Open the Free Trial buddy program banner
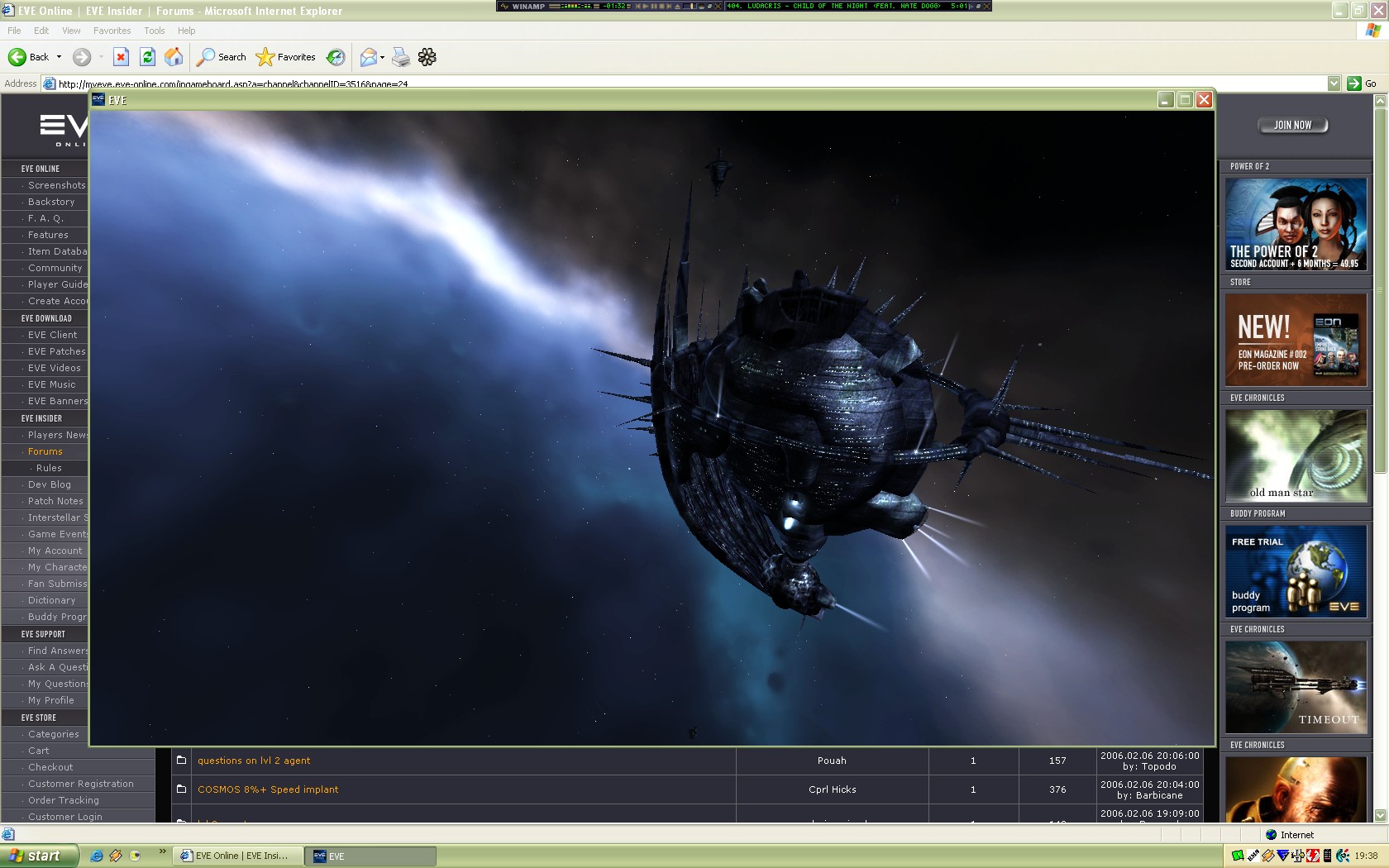 click(1296, 571)
